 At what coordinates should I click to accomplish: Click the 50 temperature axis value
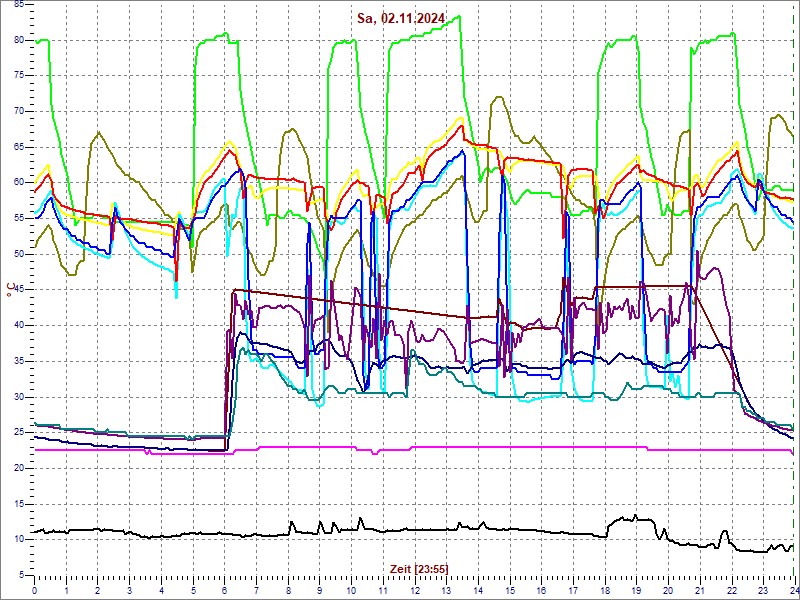pyautogui.click(x=18, y=254)
